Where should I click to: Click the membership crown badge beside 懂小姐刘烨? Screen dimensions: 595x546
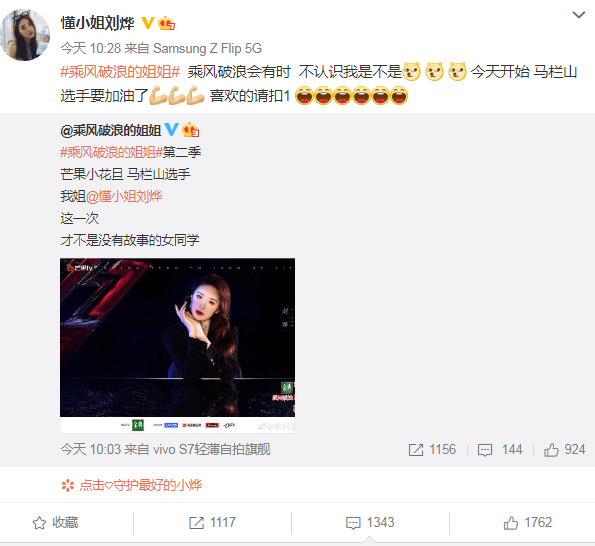pyautogui.click(x=166, y=23)
